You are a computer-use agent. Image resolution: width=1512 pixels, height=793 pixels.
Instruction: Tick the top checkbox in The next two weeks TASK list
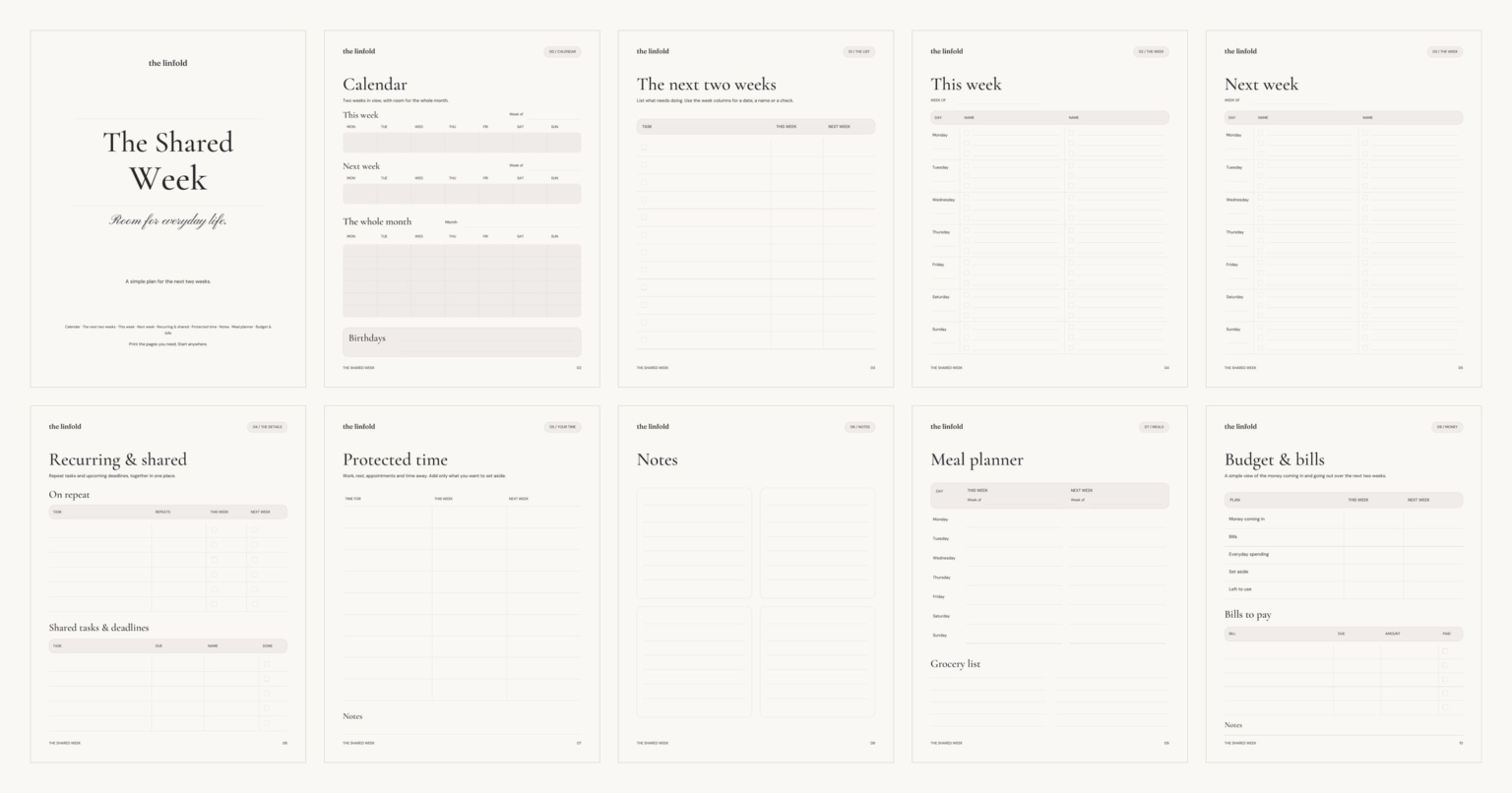[x=644, y=147]
